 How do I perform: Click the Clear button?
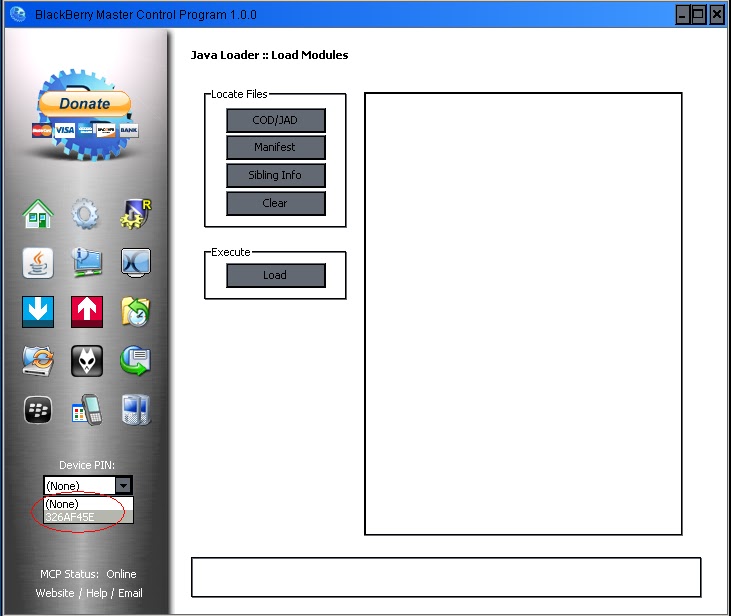click(276, 203)
